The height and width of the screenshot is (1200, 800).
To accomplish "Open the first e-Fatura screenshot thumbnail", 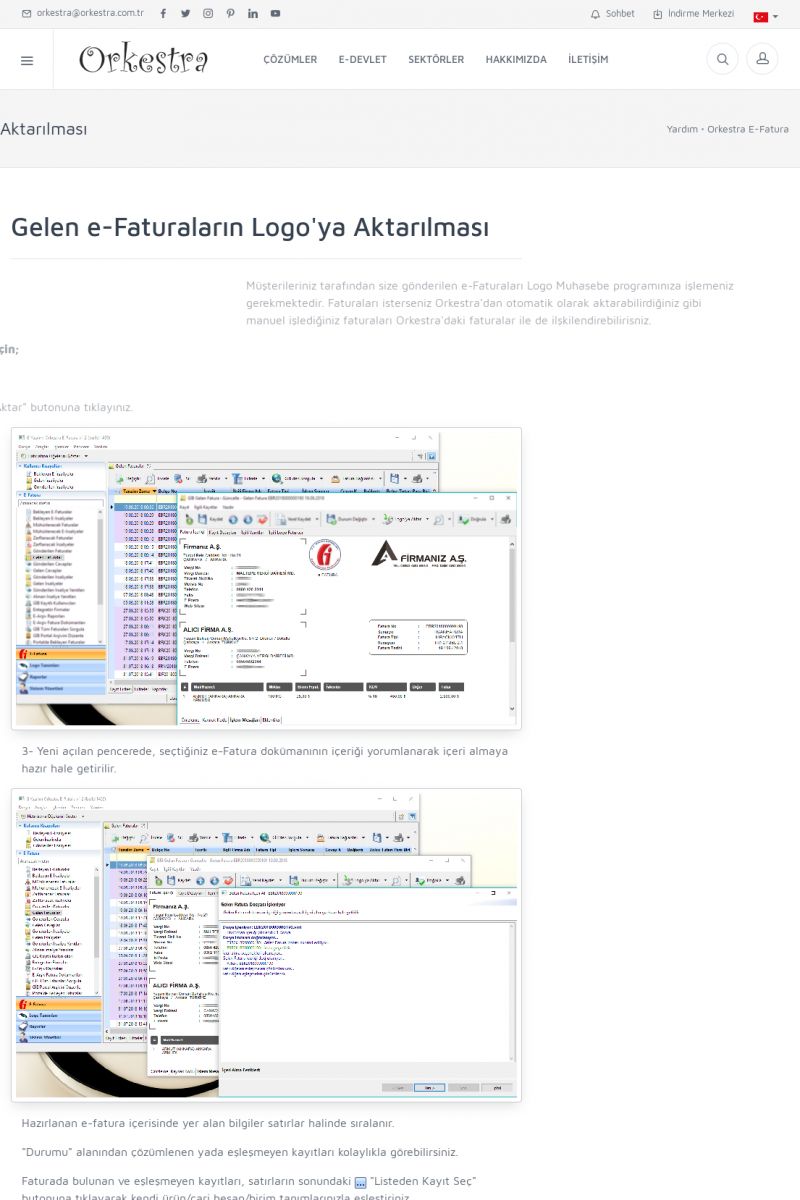I will point(266,578).
